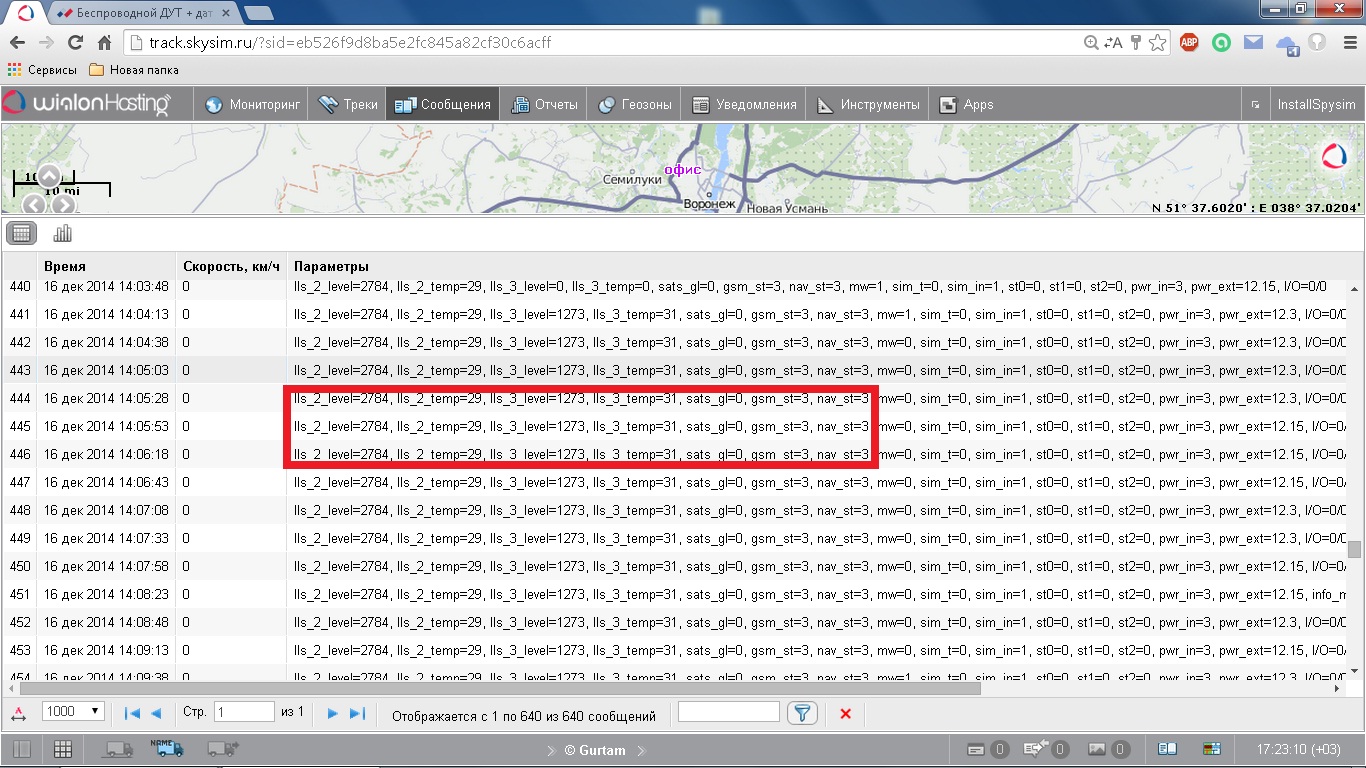Go to the last page of messages
This screenshot has width=1366, height=768.
tap(357, 713)
